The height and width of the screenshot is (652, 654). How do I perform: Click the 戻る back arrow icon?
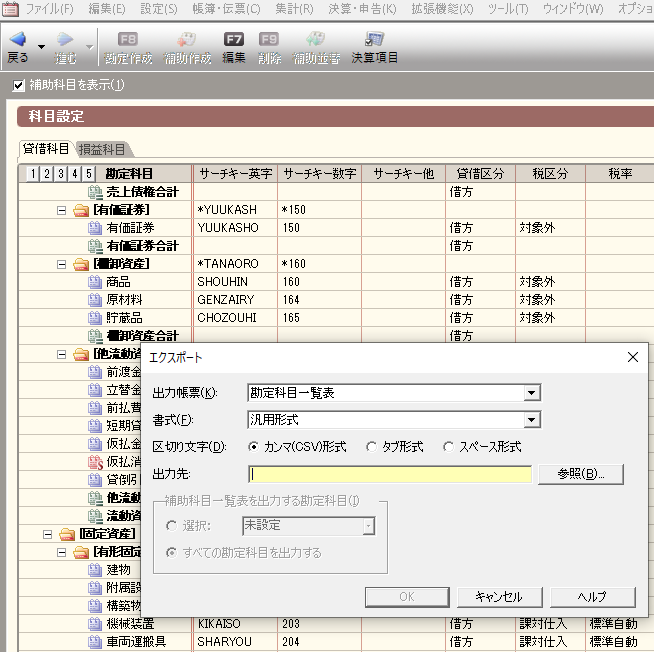[18, 39]
